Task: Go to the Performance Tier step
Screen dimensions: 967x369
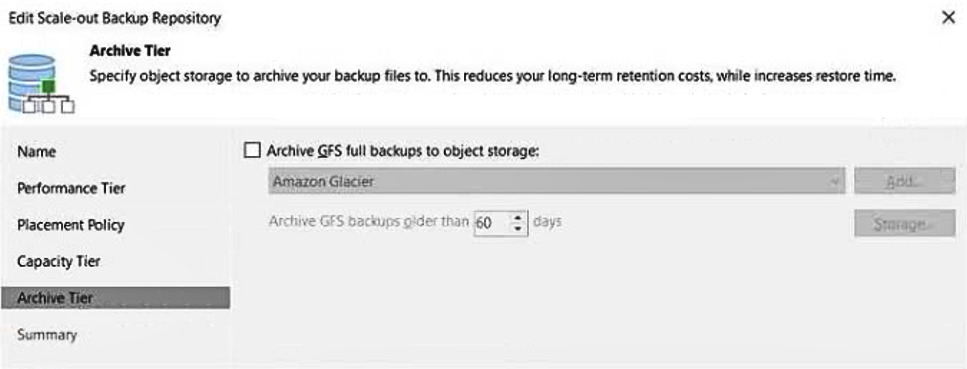Action: click(71, 188)
